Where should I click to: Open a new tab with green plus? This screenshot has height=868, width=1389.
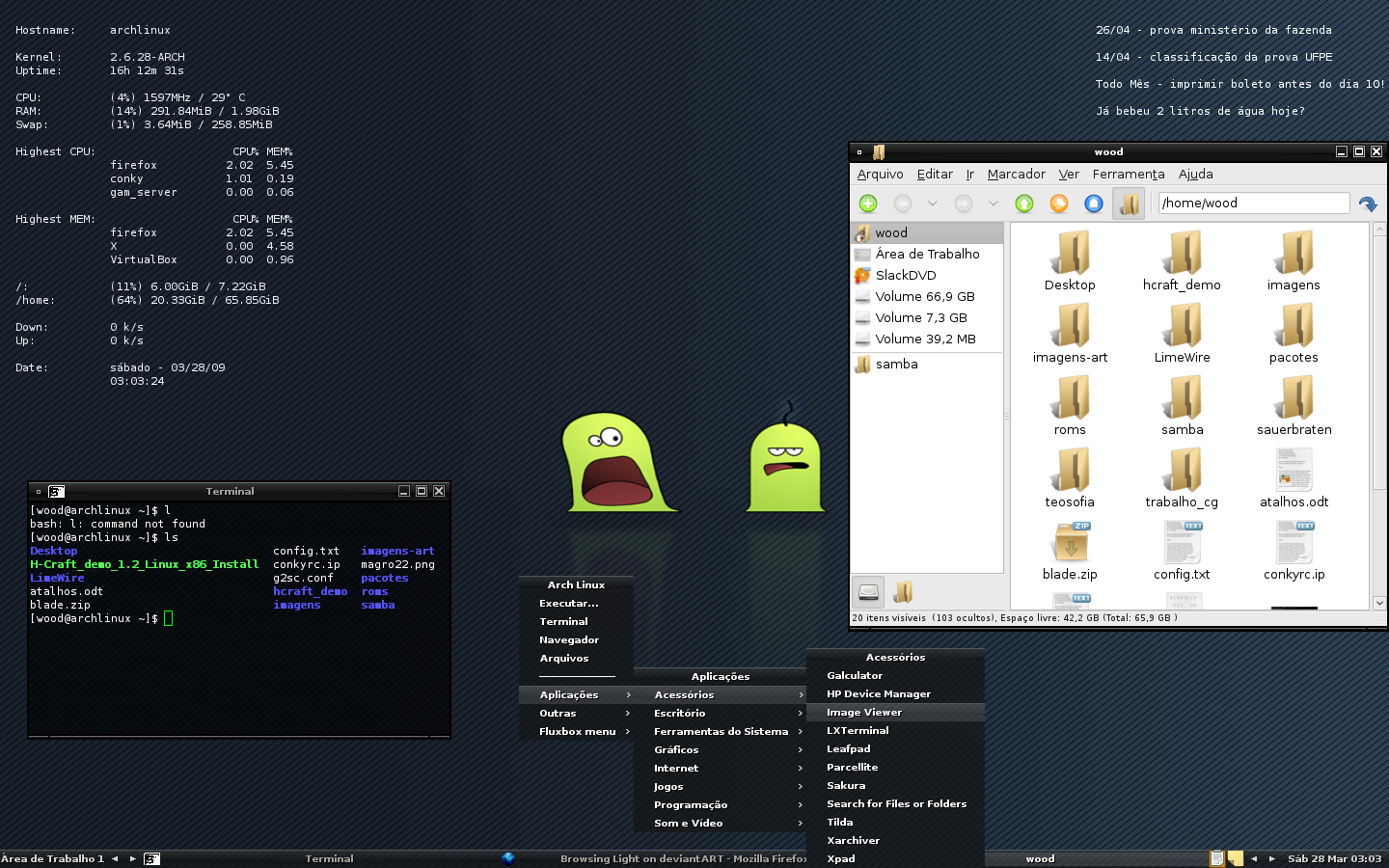(x=868, y=203)
